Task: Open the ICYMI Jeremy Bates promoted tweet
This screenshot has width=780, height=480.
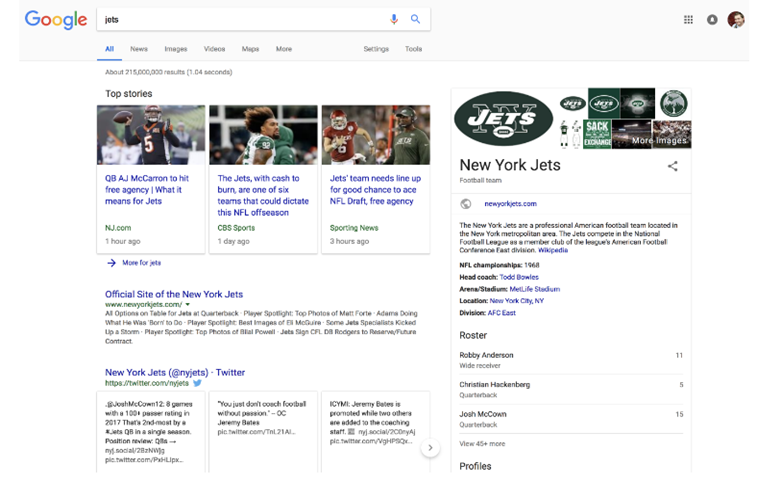Action: (376, 432)
